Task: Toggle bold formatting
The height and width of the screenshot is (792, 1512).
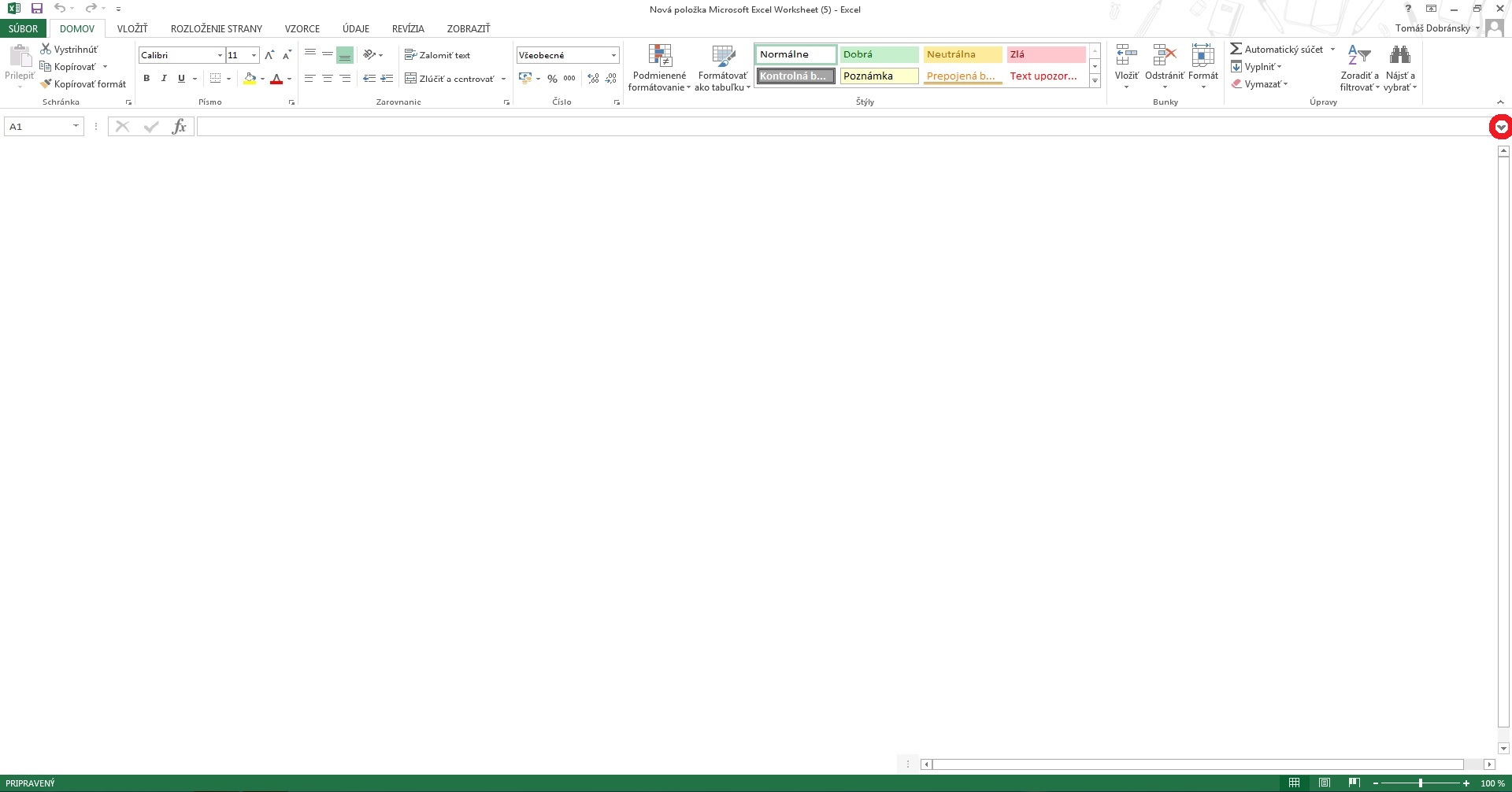Action: (146, 79)
